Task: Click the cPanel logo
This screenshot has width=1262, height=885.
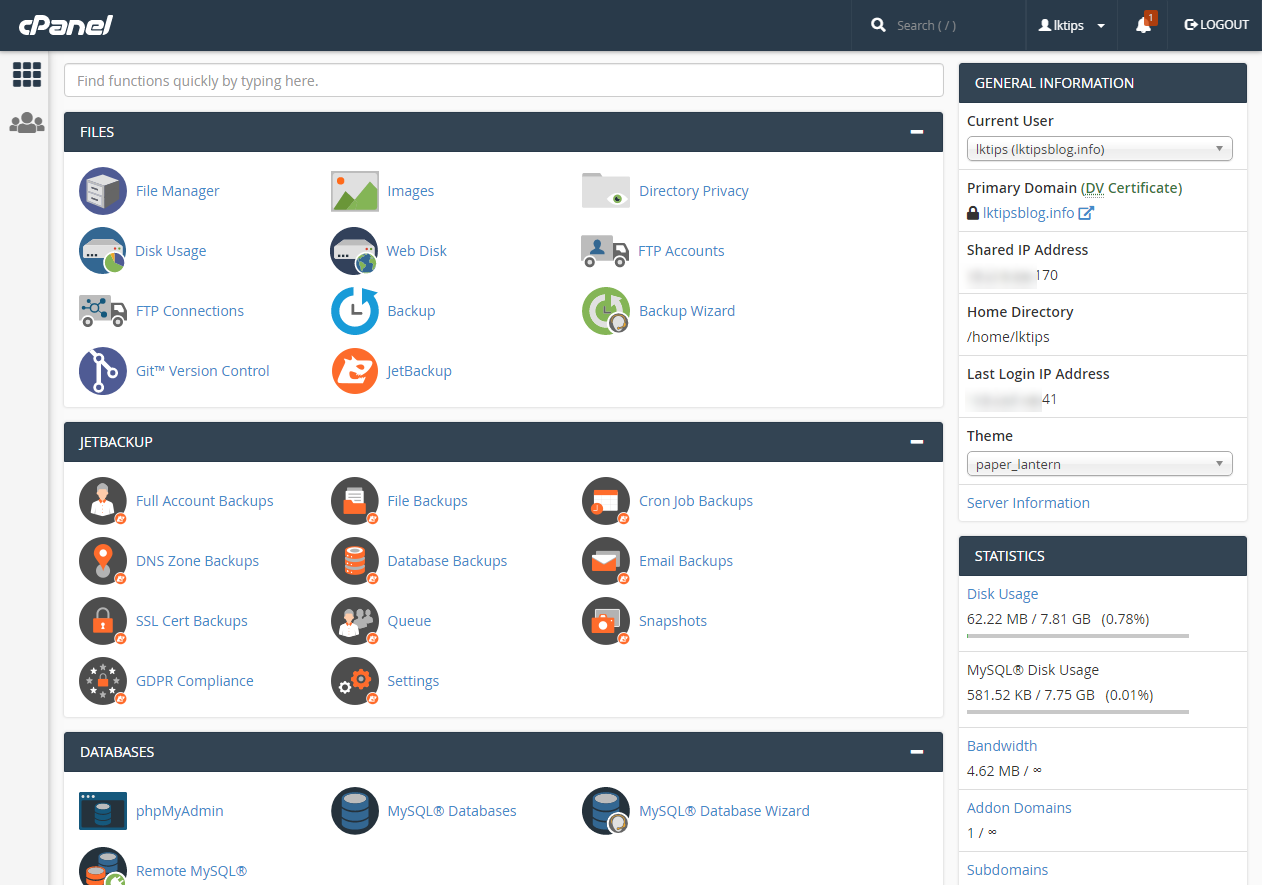Action: [x=65, y=25]
